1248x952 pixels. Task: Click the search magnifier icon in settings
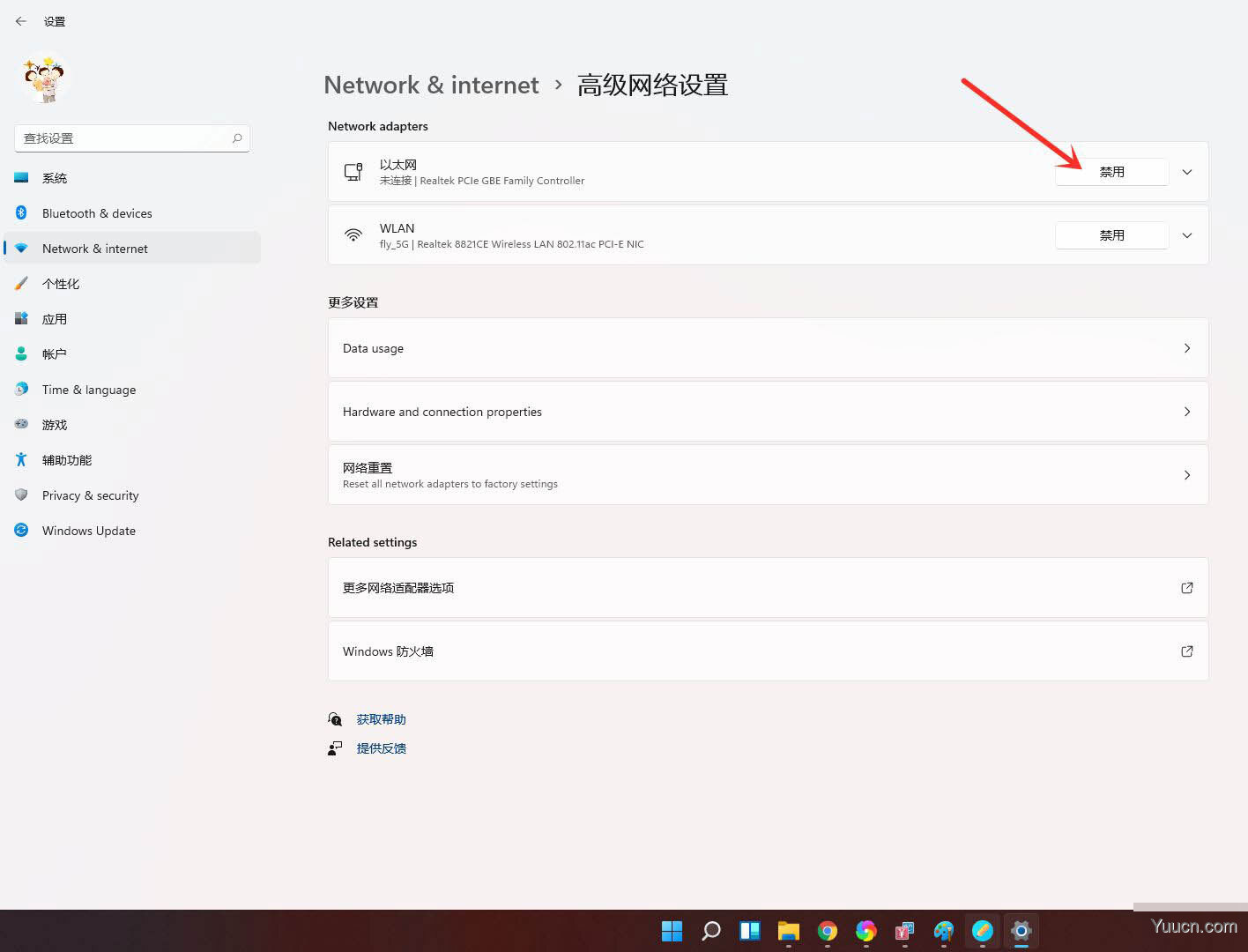point(237,138)
